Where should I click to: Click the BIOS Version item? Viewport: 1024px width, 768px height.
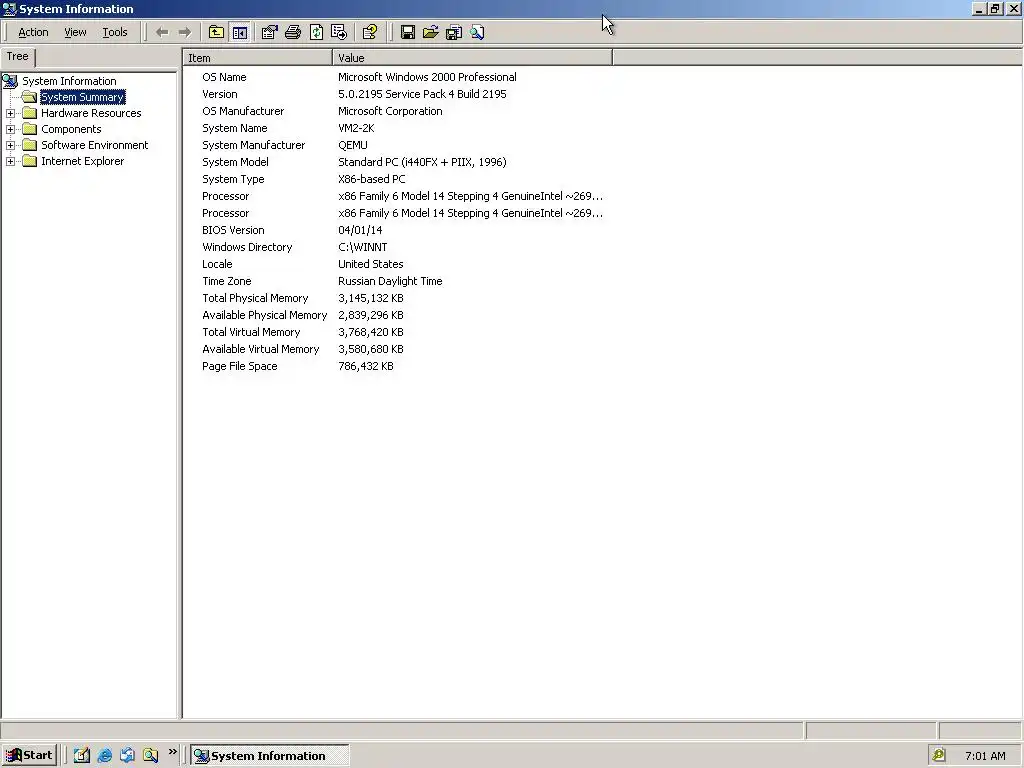pos(233,230)
